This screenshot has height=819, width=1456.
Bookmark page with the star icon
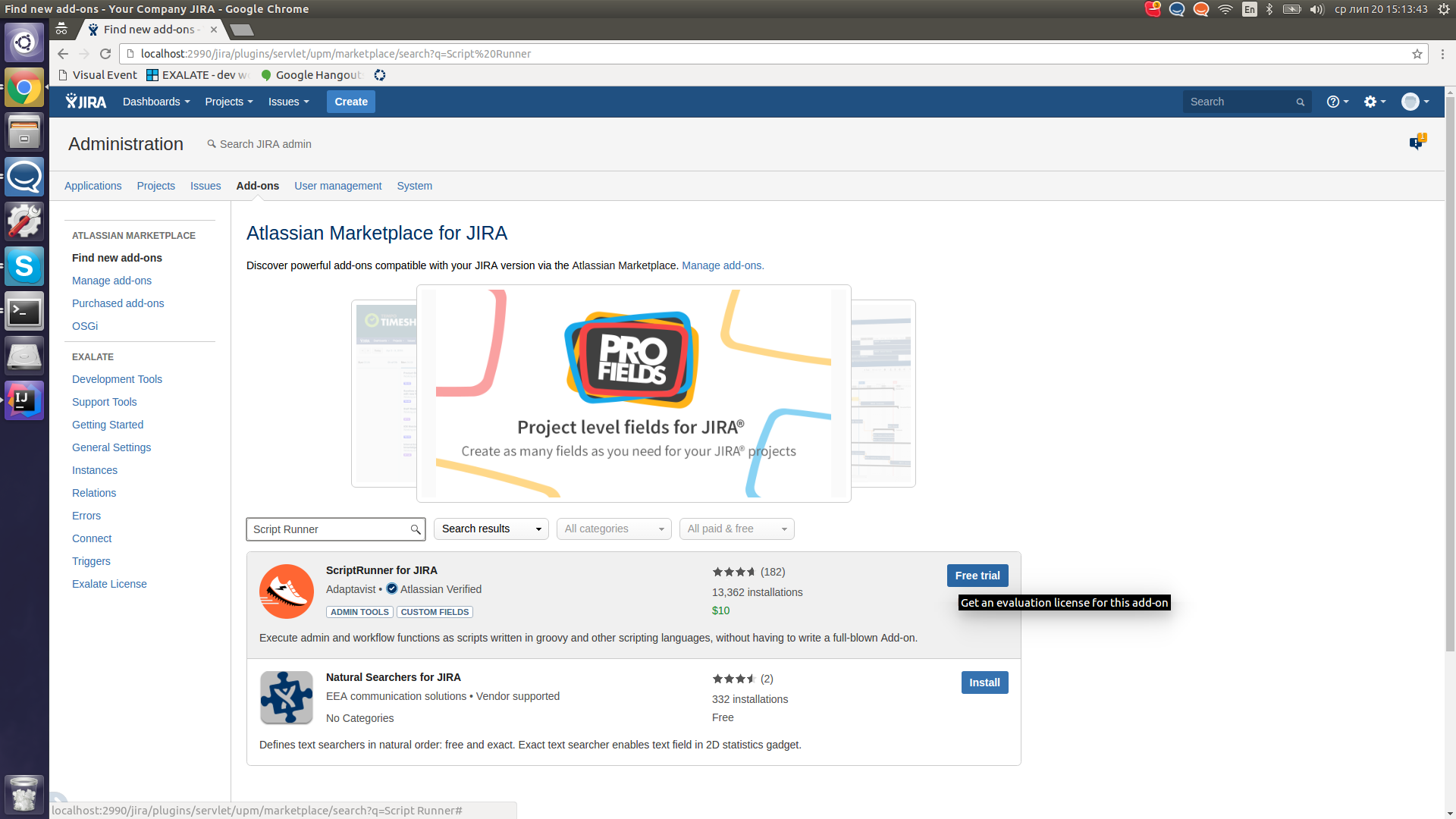tap(1417, 54)
